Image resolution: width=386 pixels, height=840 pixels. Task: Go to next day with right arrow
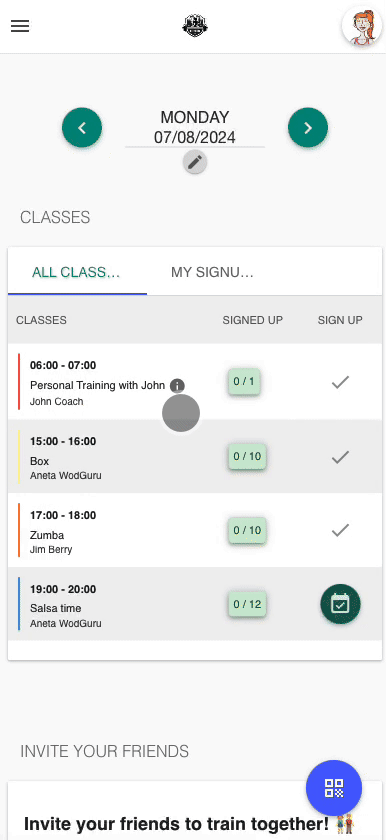(308, 128)
